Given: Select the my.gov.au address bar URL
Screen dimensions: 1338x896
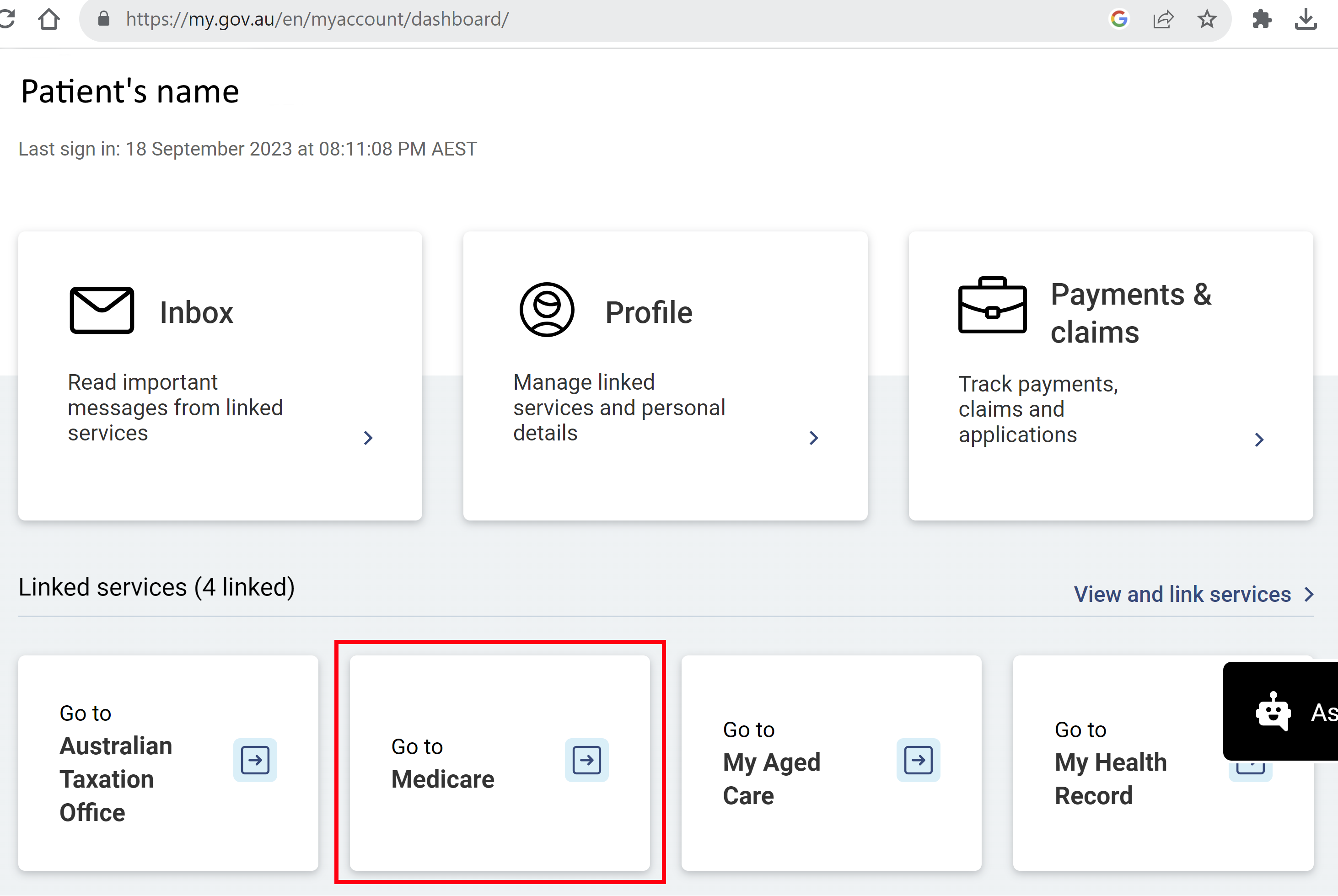Looking at the screenshot, I should coord(317,19).
